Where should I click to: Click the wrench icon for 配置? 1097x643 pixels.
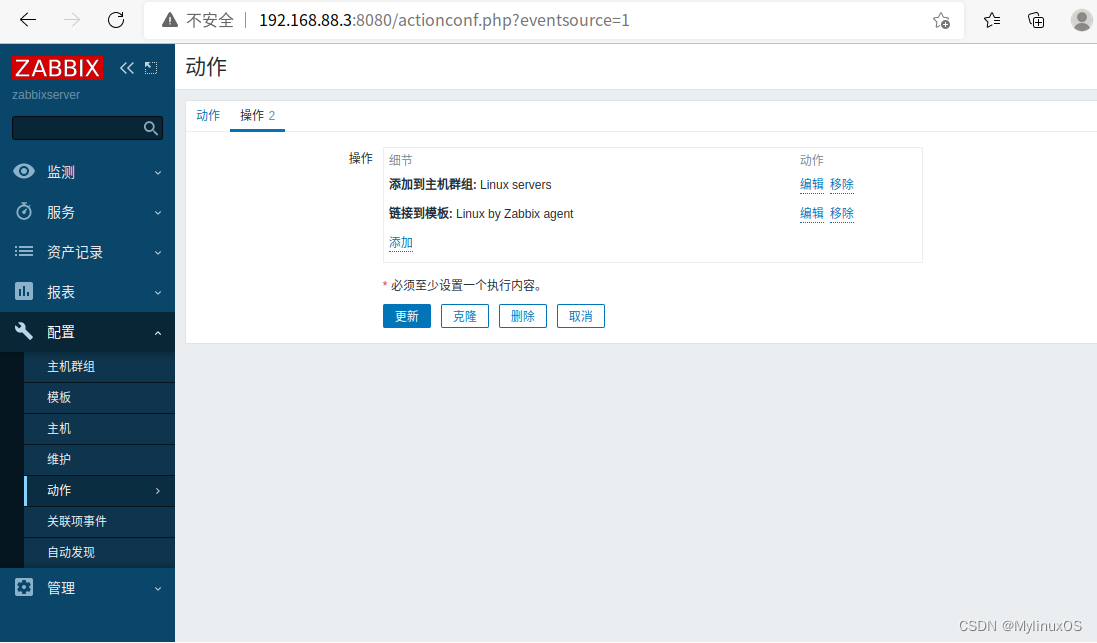[24, 331]
